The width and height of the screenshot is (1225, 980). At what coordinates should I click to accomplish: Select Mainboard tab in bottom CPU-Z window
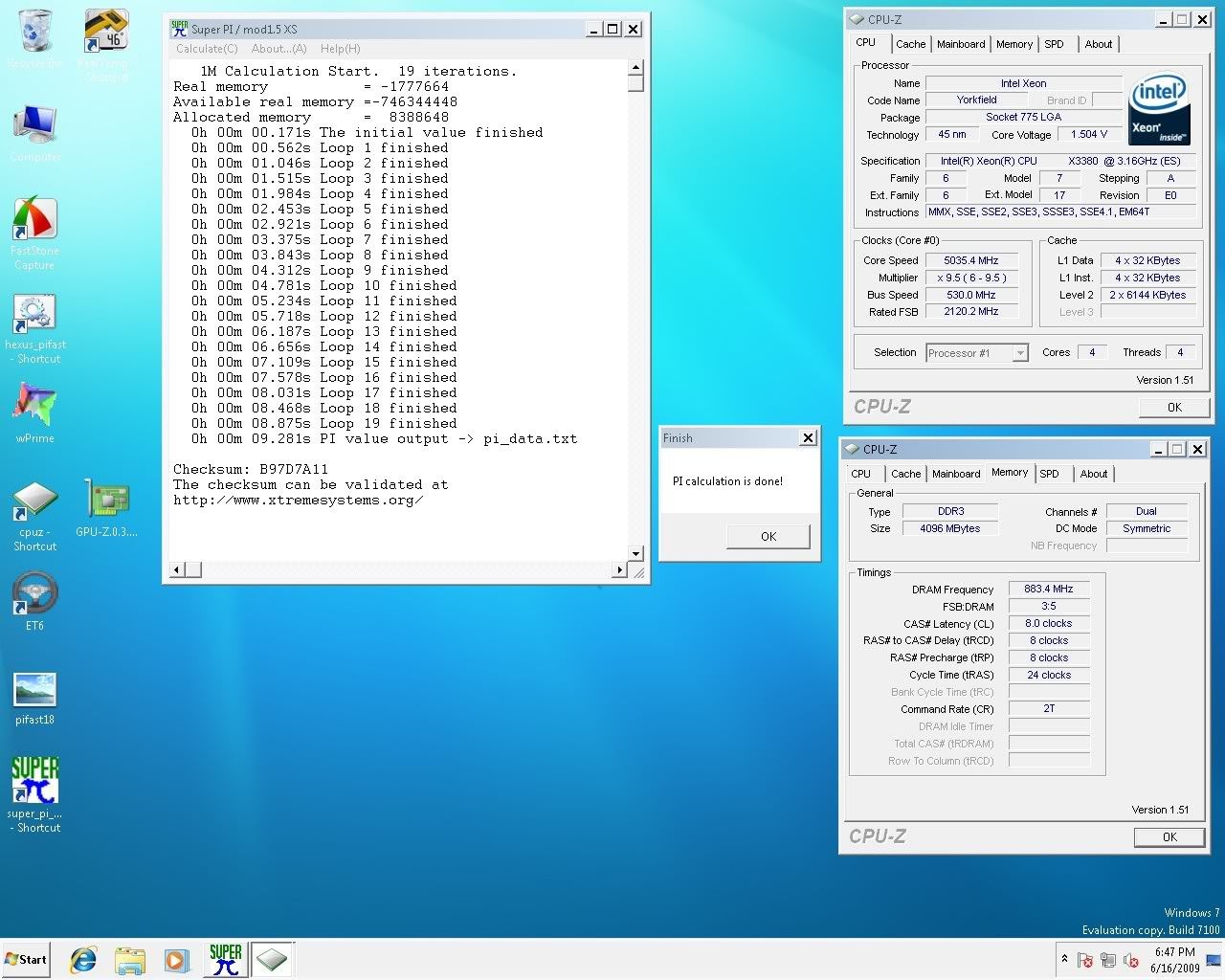click(956, 474)
